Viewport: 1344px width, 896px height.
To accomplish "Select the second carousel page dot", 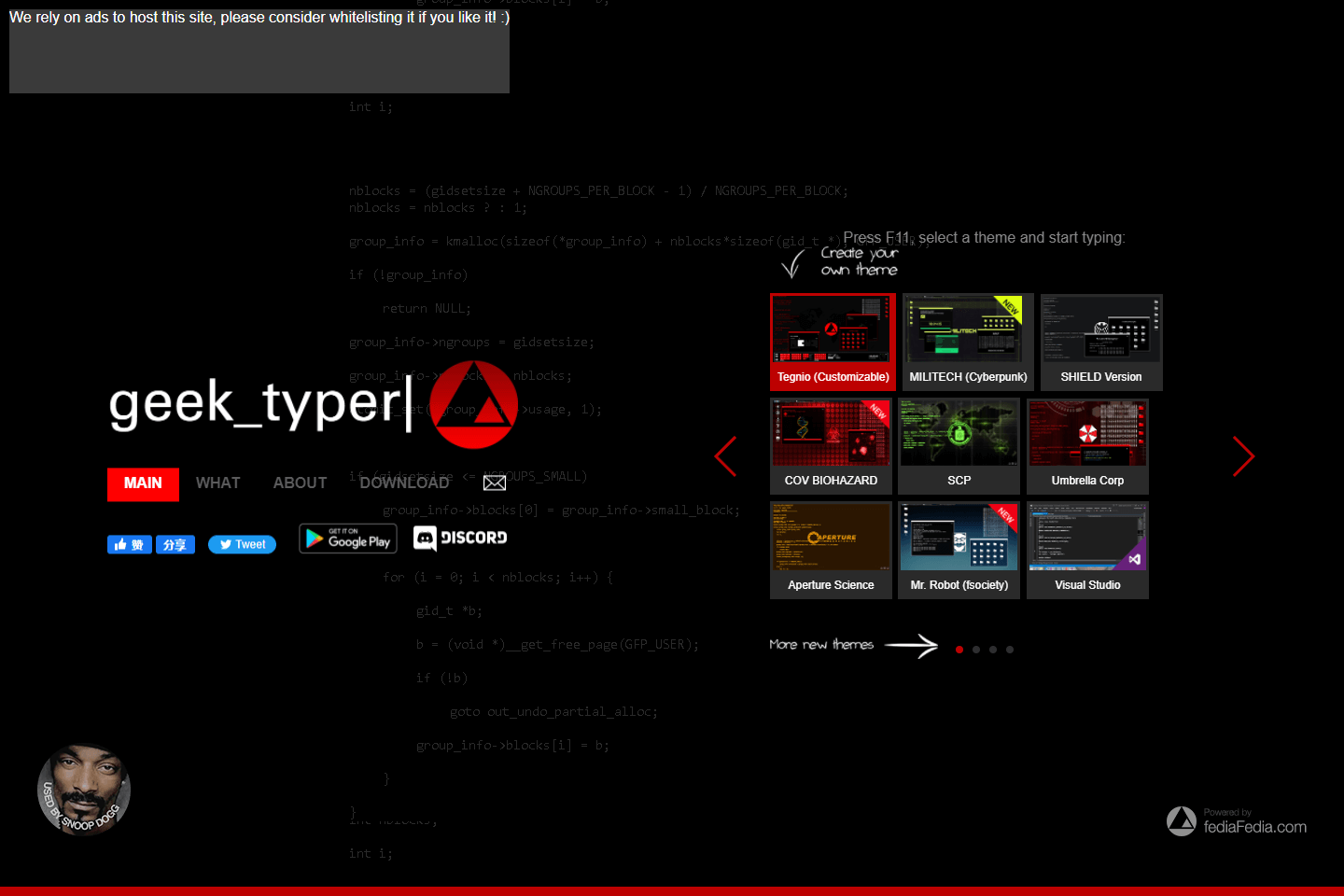I will [976, 650].
